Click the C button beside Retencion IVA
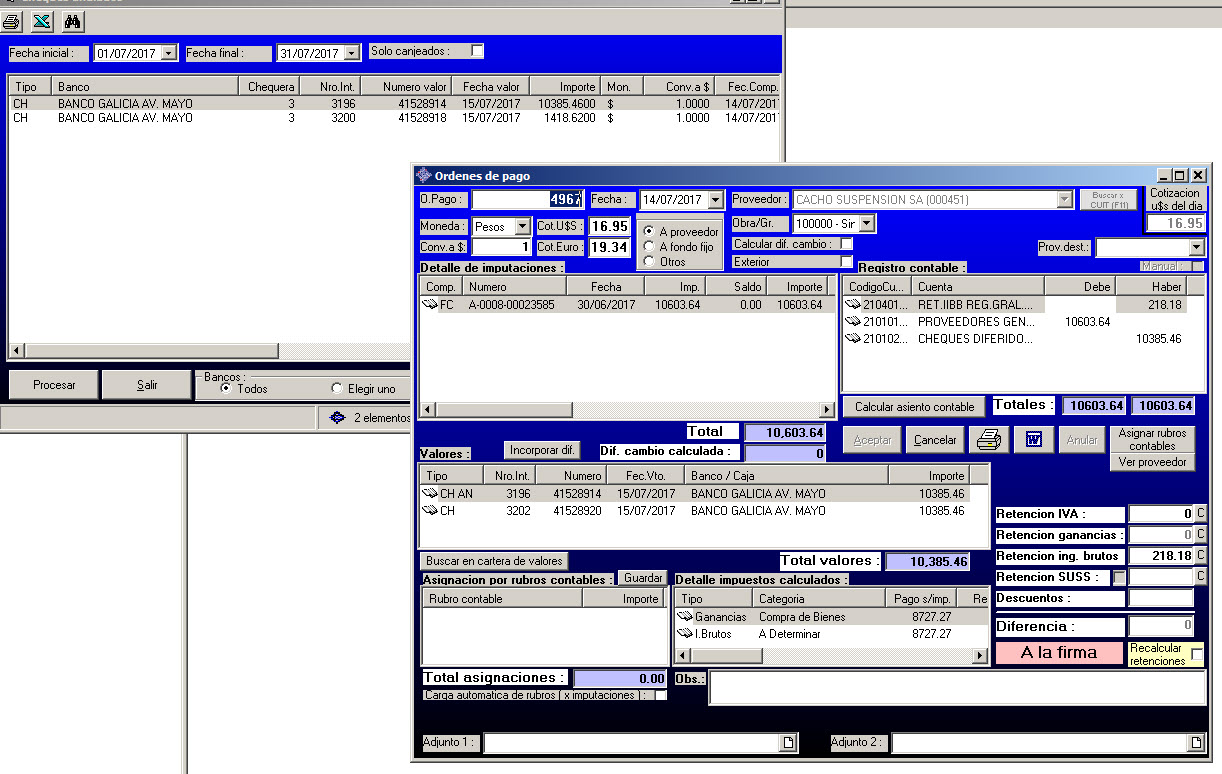The width and height of the screenshot is (1222, 774). point(1200,514)
